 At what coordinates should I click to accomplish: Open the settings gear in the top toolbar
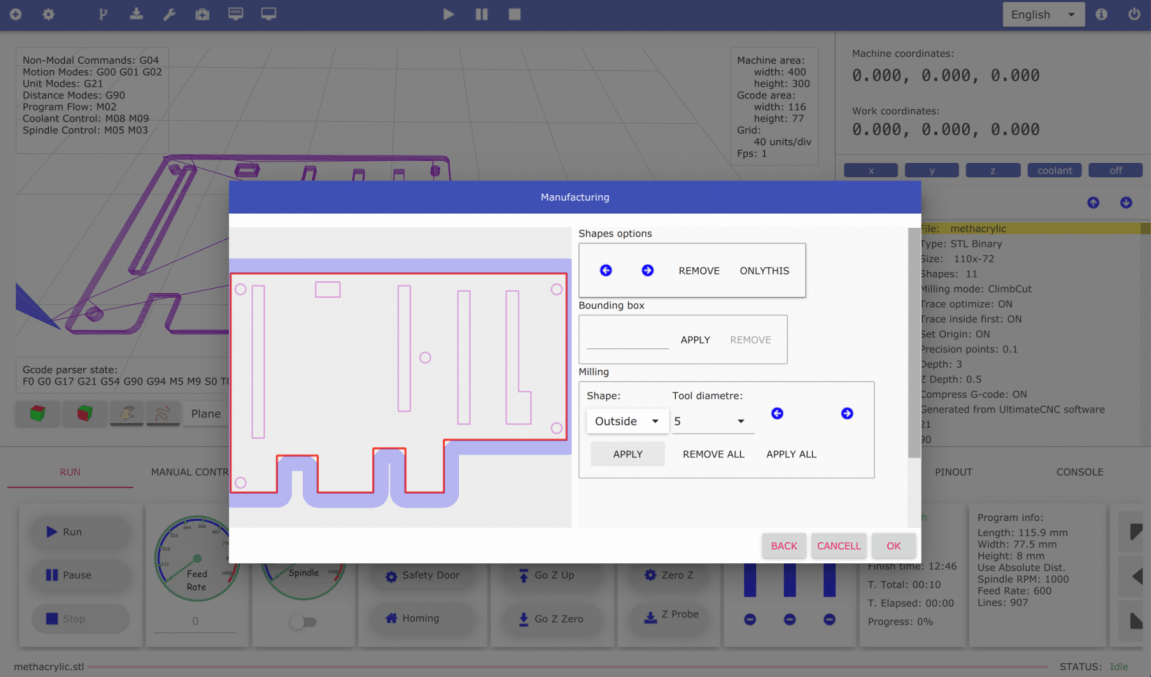pos(47,14)
